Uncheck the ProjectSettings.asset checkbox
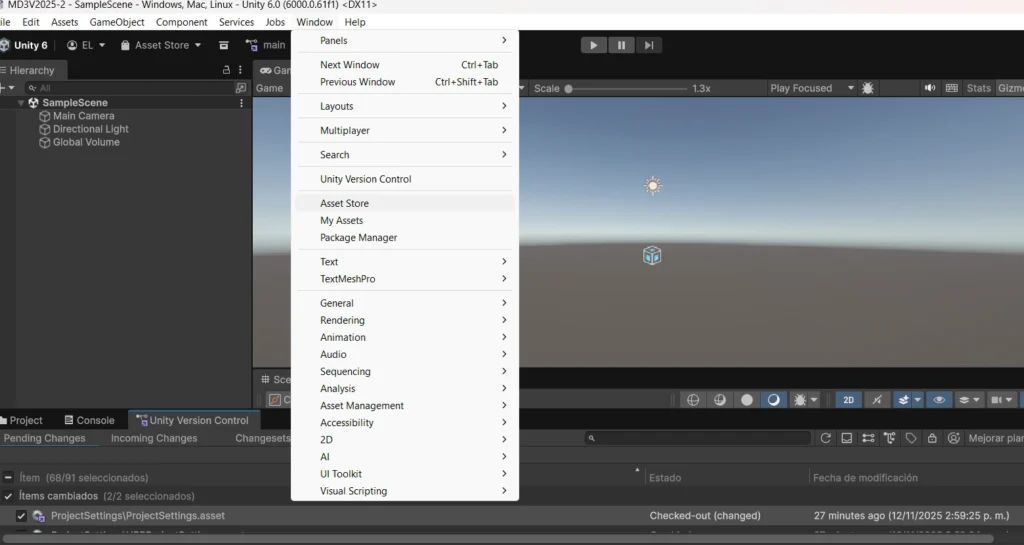 [21, 516]
